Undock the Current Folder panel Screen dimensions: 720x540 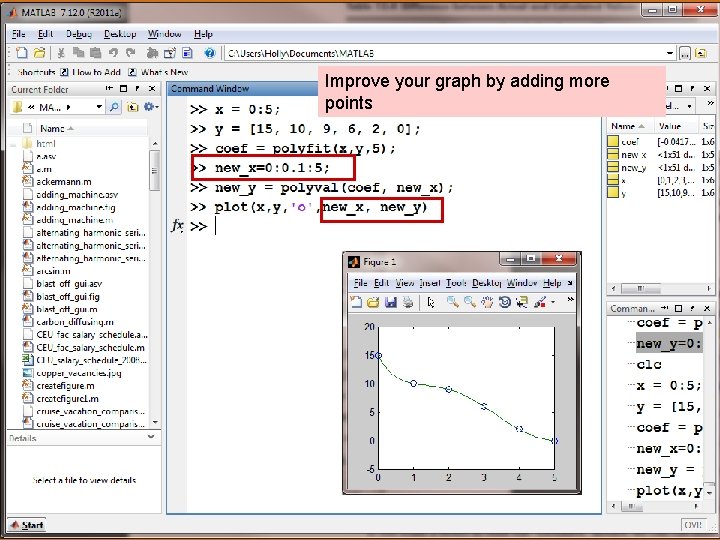137,89
